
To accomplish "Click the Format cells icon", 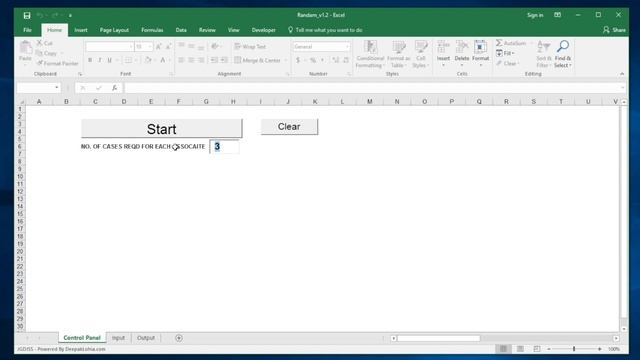I will pyautogui.click(x=480, y=47).
